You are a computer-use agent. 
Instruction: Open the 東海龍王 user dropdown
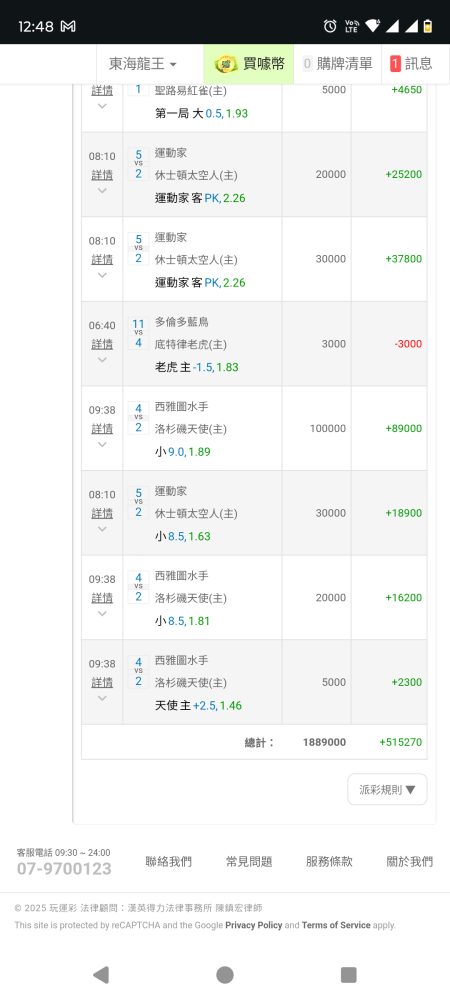(143, 64)
